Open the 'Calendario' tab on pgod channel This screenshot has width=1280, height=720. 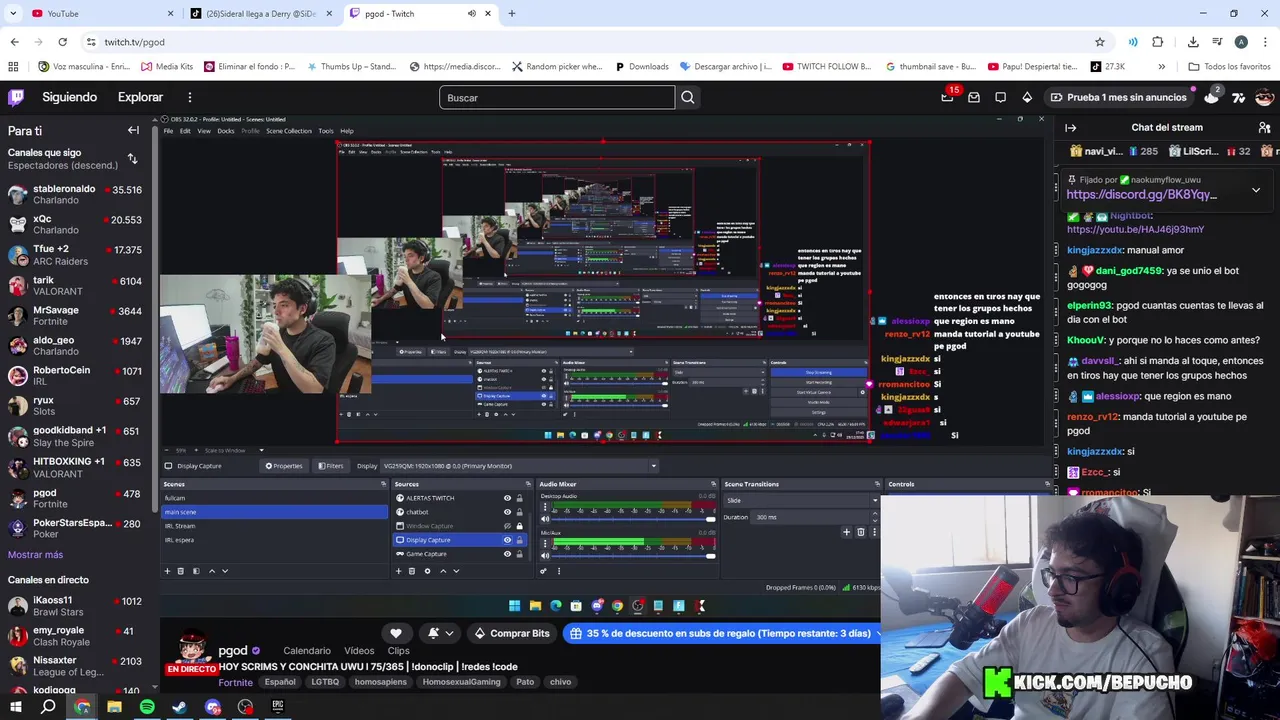[307, 651]
